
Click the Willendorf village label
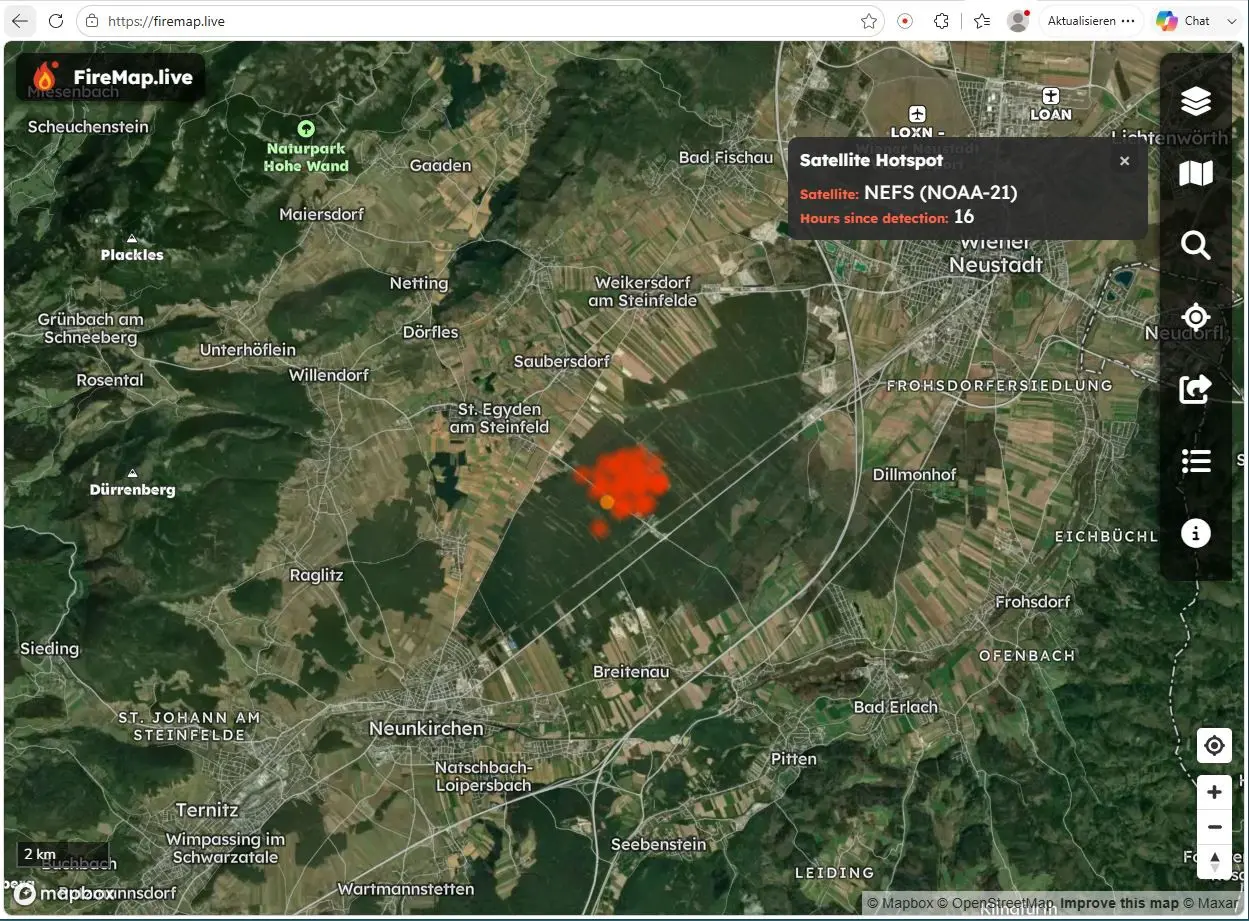pyautogui.click(x=329, y=375)
